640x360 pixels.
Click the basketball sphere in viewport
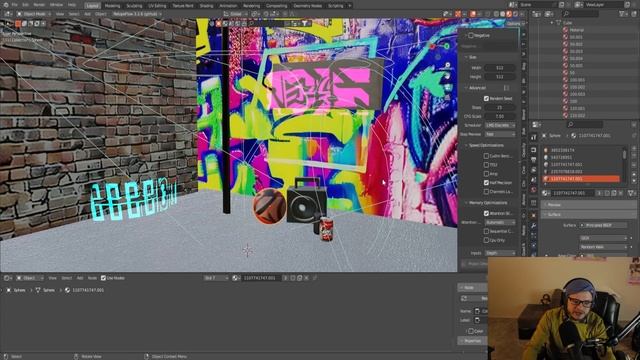(x=269, y=206)
